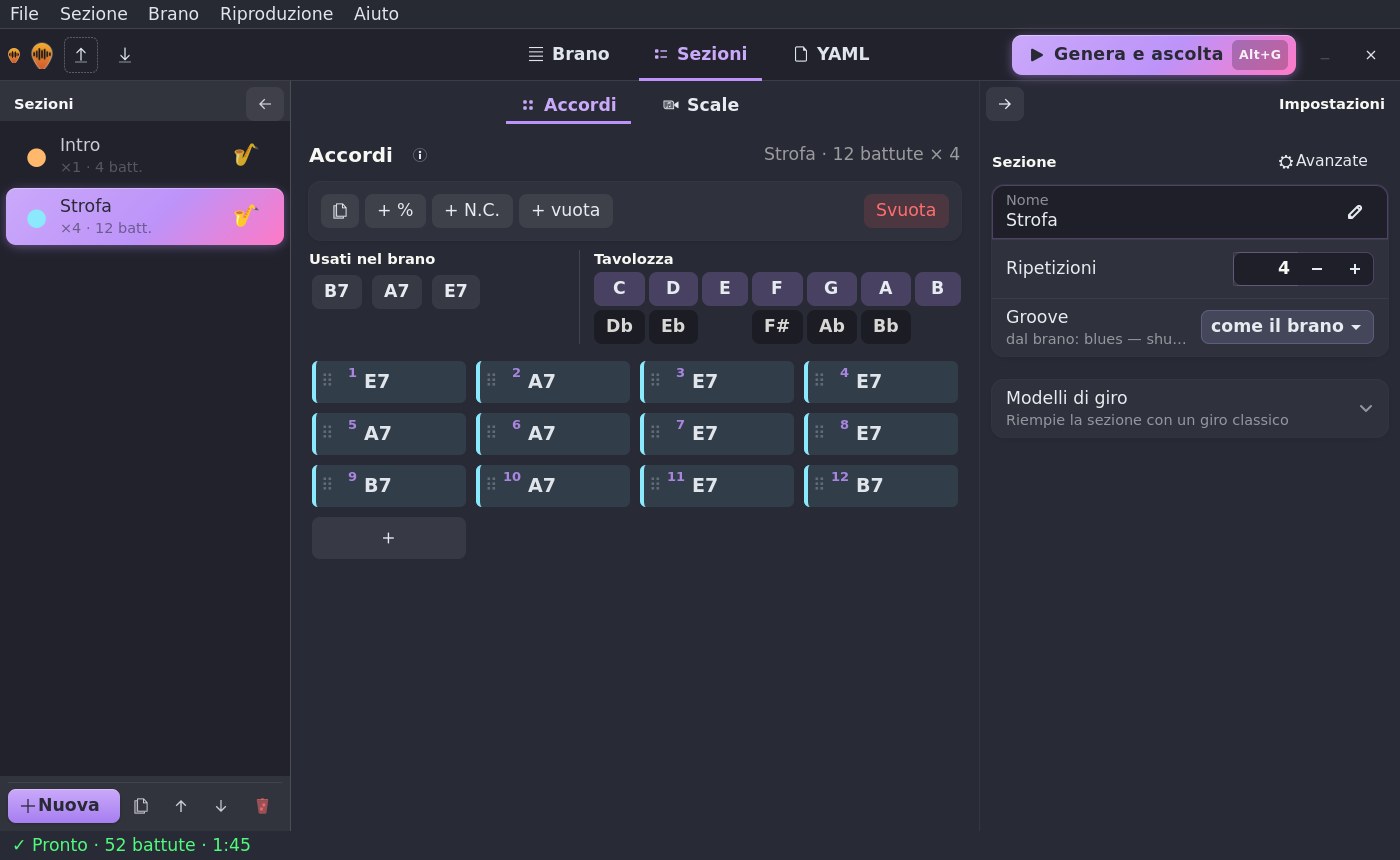The height and width of the screenshot is (860, 1400).
Task: Collapse the Impostazioni panel with right arrow
Action: click(1005, 104)
